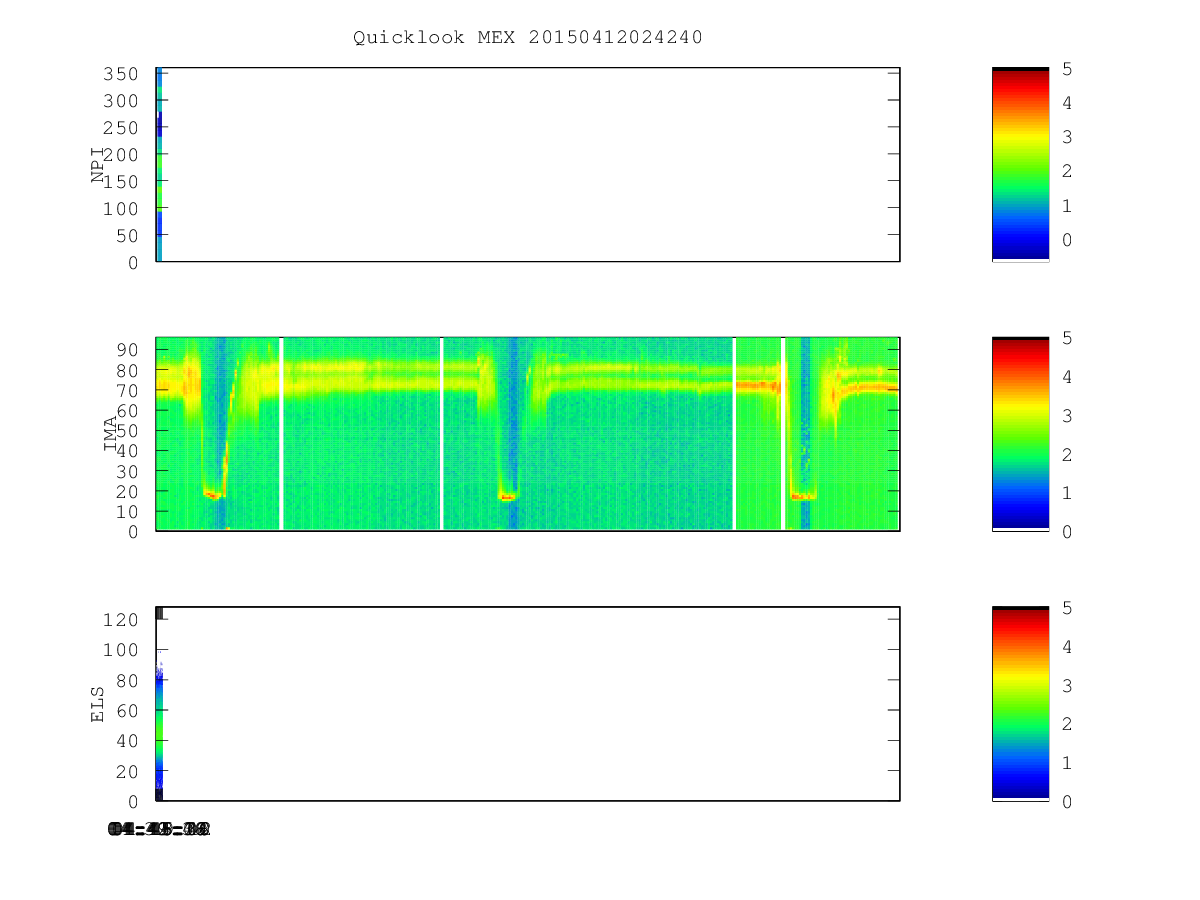The height and width of the screenshot is (900, 1200).
Task: Click the plot title 'Quicklook MEX 20150412024240'
Action: click(528, 37)
